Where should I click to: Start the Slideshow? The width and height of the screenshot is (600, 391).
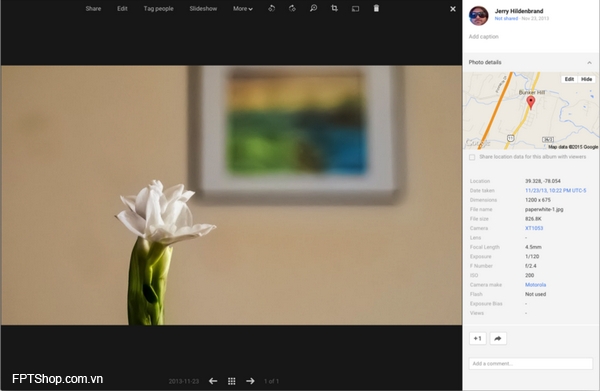[x=203, y=8]
